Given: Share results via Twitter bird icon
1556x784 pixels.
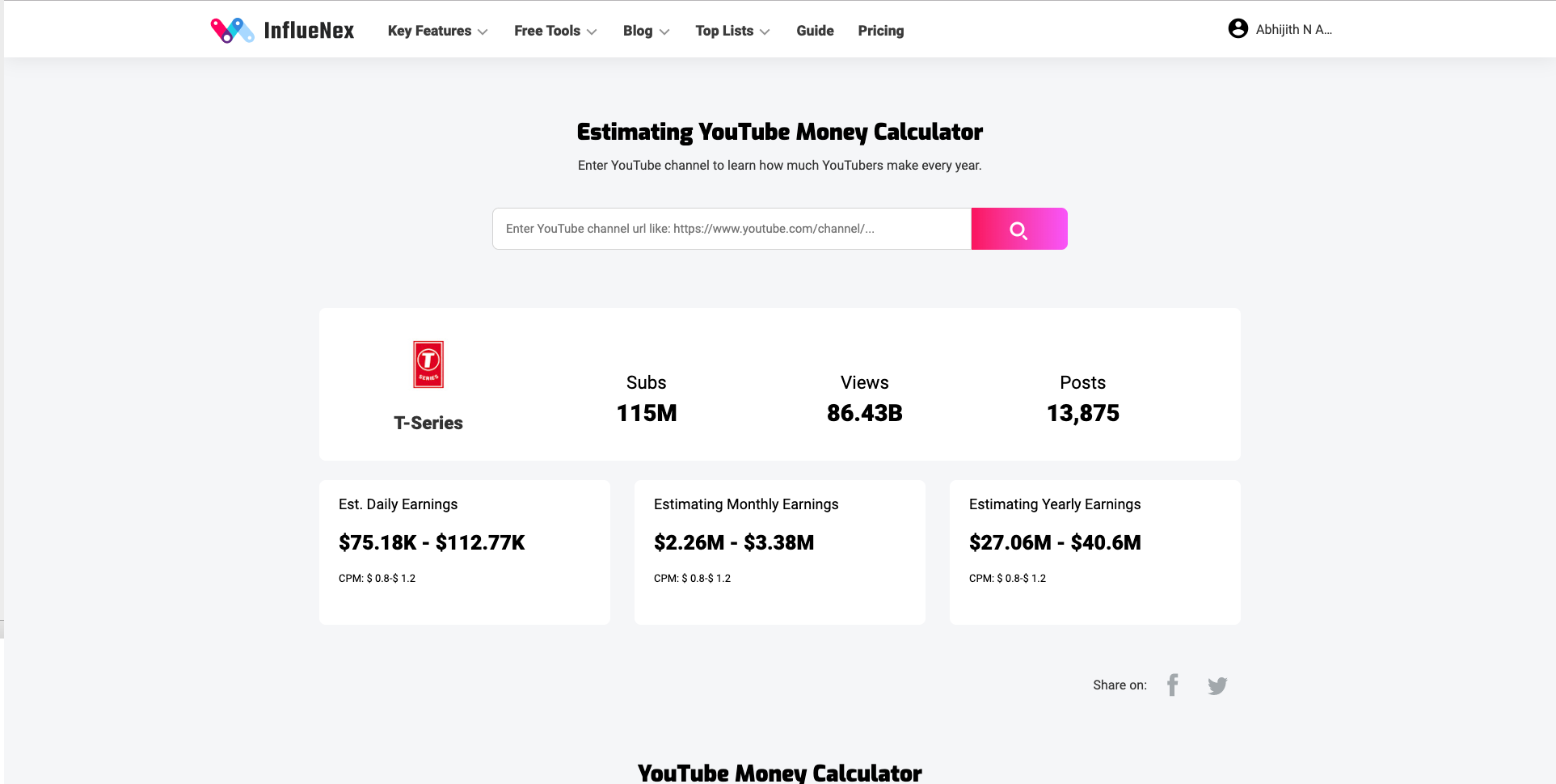Looking at the screenshot, I should click(1217, 686).
